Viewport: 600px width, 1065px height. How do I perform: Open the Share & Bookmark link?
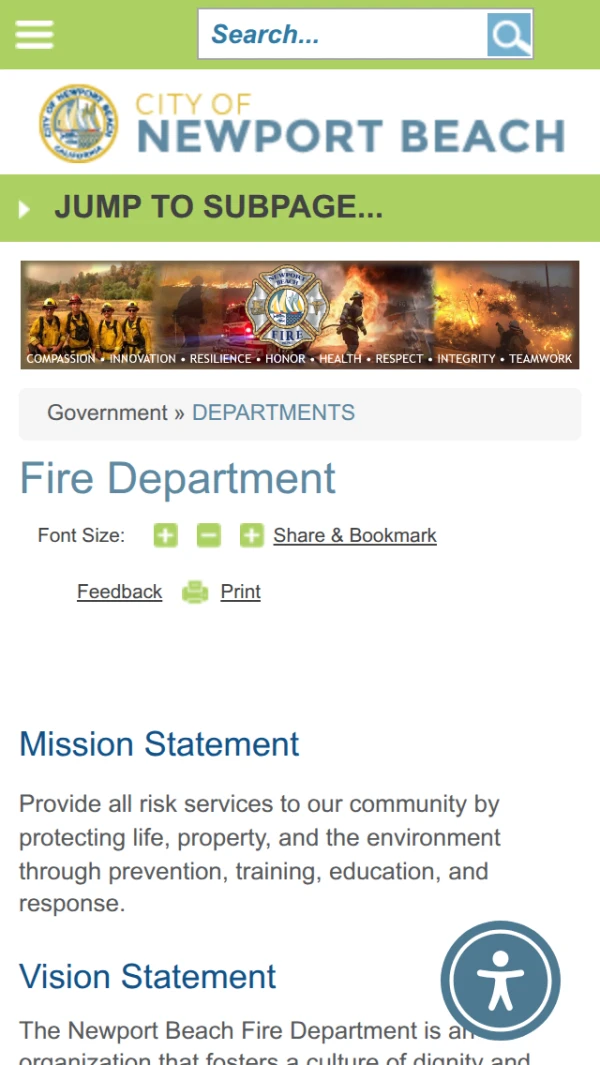click(355, 536)
